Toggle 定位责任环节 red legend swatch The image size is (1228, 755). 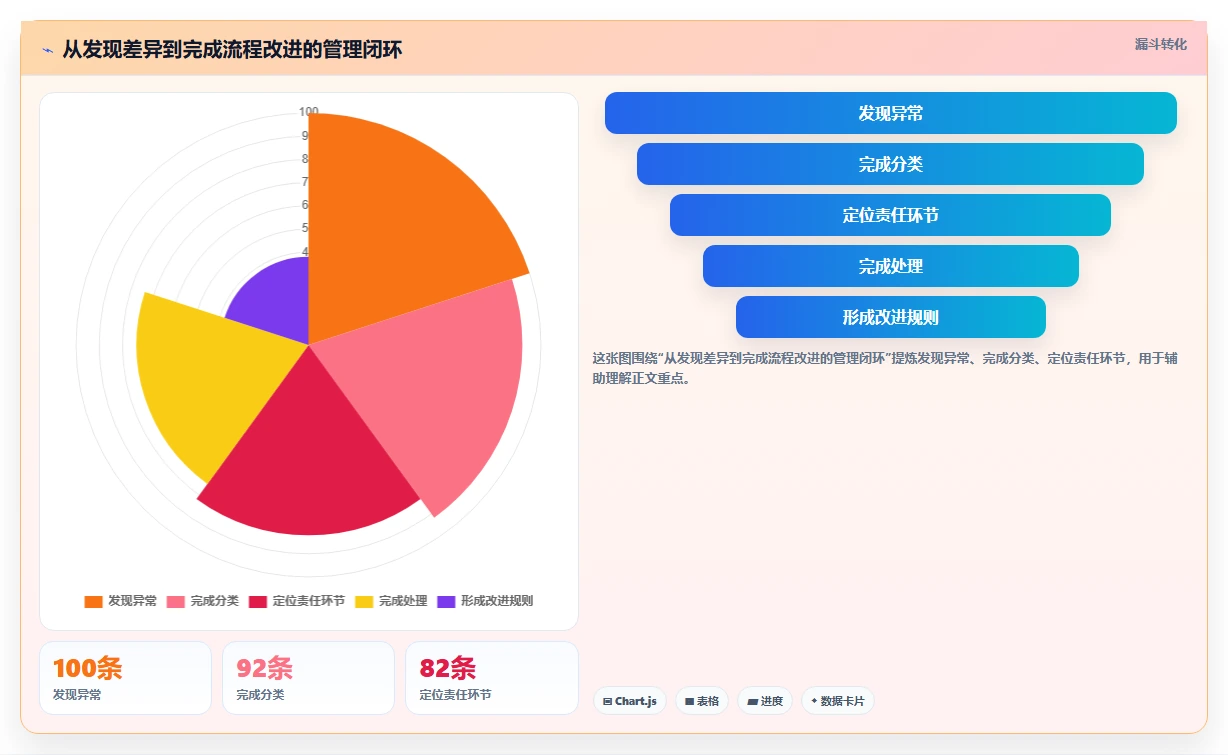(257, 601)
